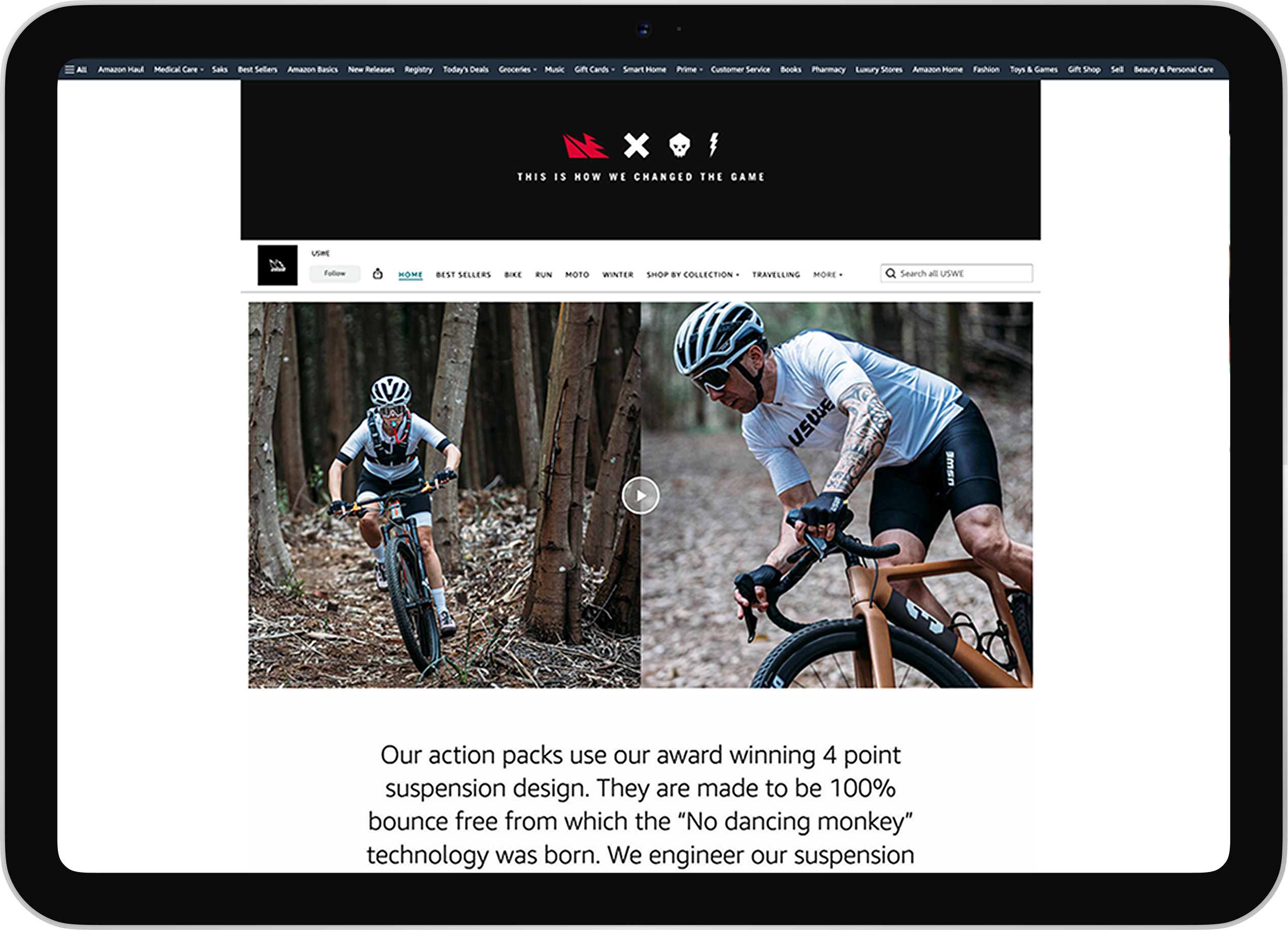Click the red USWE logo in banner
1288x930 pixels.
(585, 146)
